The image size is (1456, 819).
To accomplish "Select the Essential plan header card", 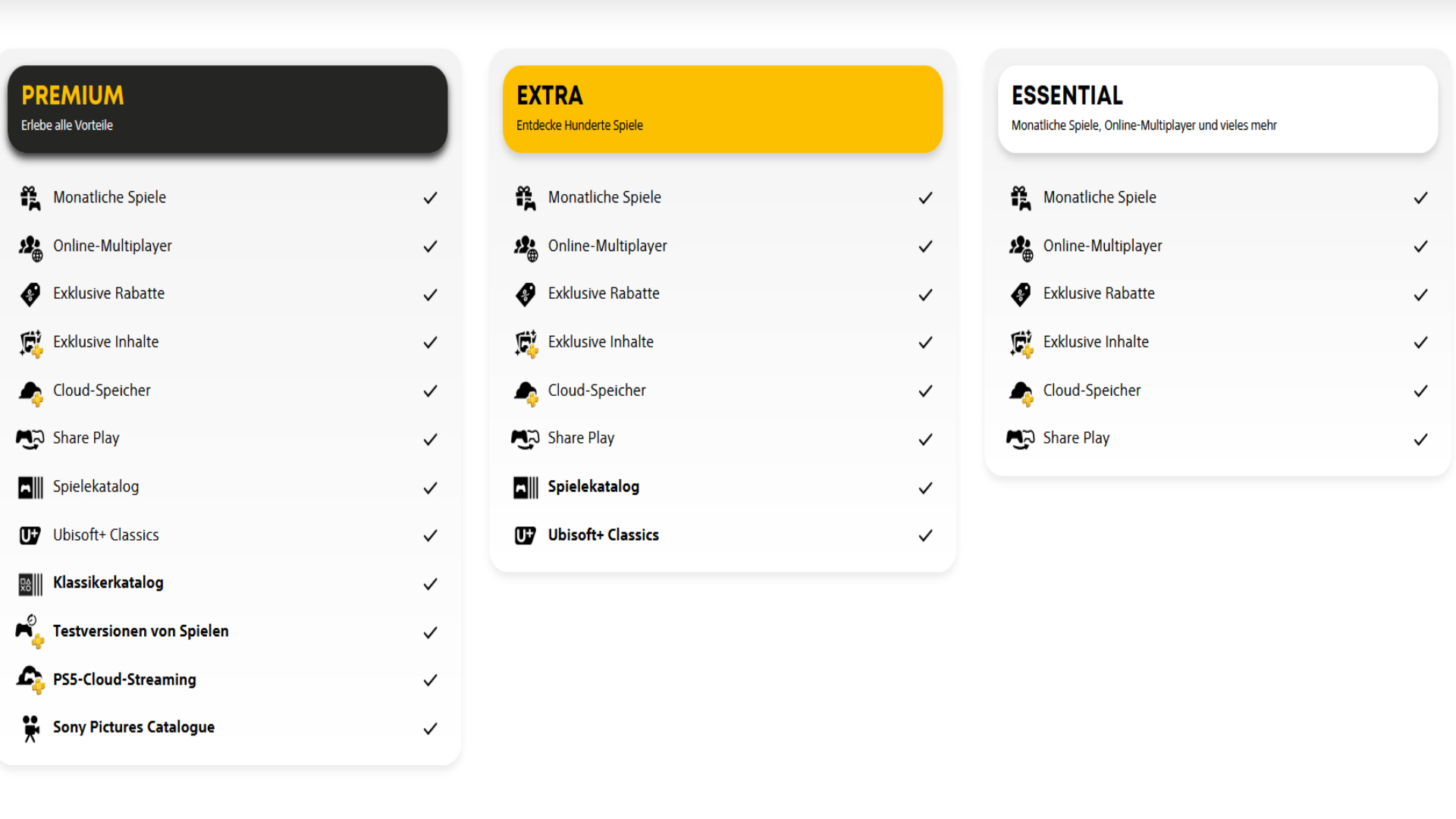I will pos(1218,109).
